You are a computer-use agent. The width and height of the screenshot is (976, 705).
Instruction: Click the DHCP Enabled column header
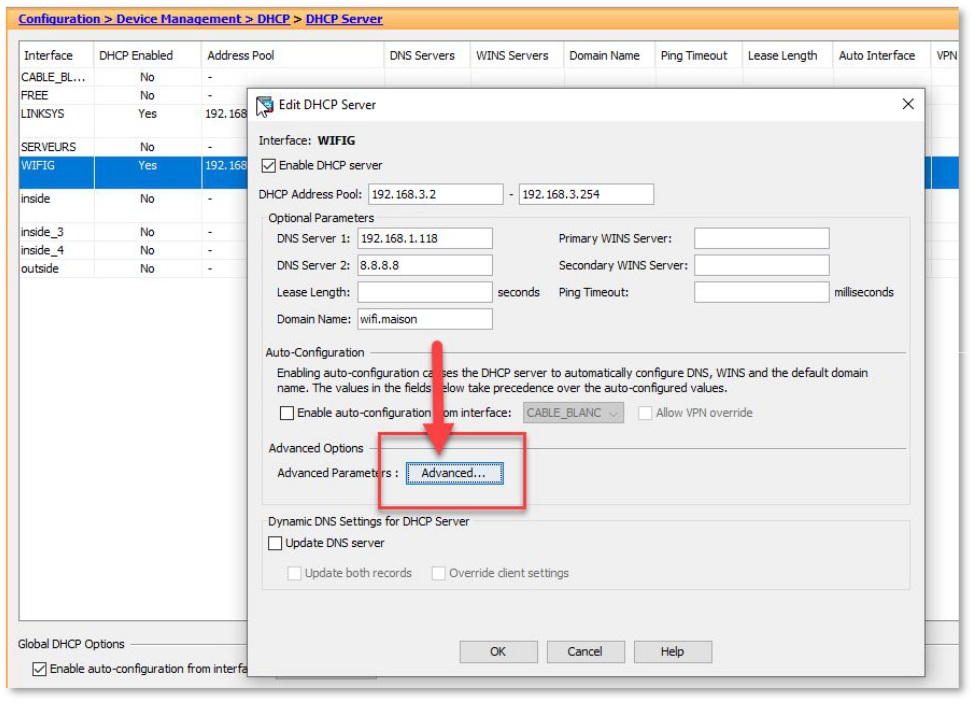pyautogui.click(x=136, y=56)
